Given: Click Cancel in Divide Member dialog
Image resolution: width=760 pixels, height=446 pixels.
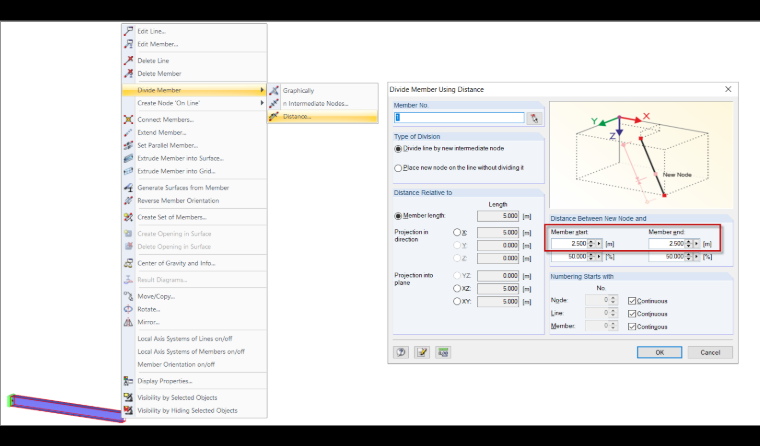Looking at the screenshot, I should (x=710, y=352).
